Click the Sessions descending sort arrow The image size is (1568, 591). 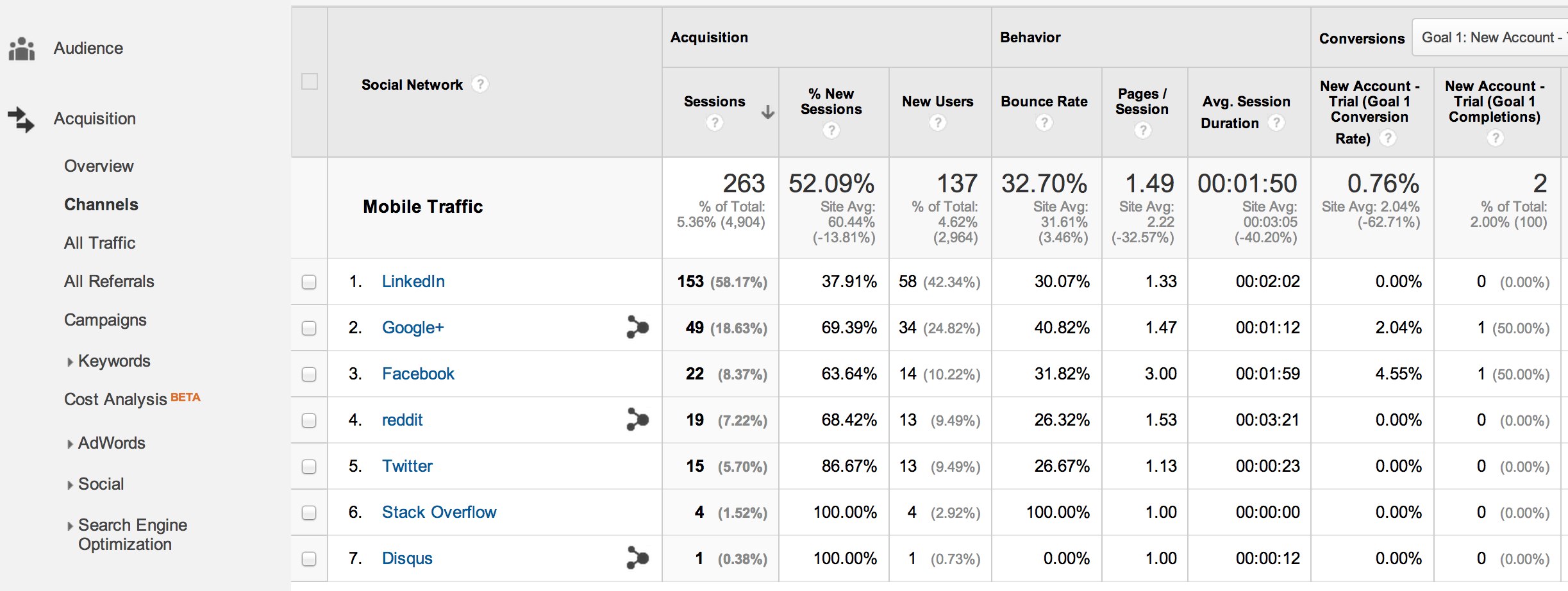click(767, 113)
